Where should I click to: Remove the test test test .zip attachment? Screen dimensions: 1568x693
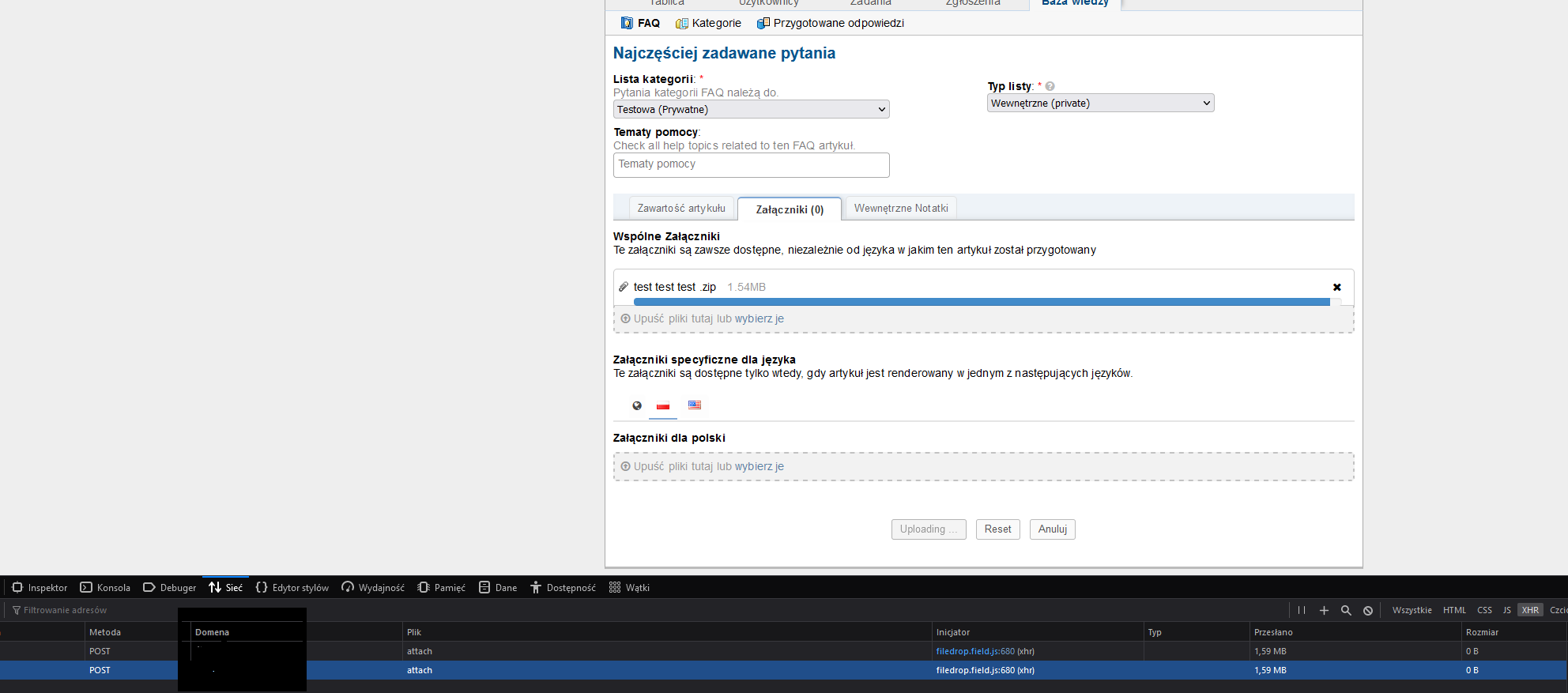1336,288
